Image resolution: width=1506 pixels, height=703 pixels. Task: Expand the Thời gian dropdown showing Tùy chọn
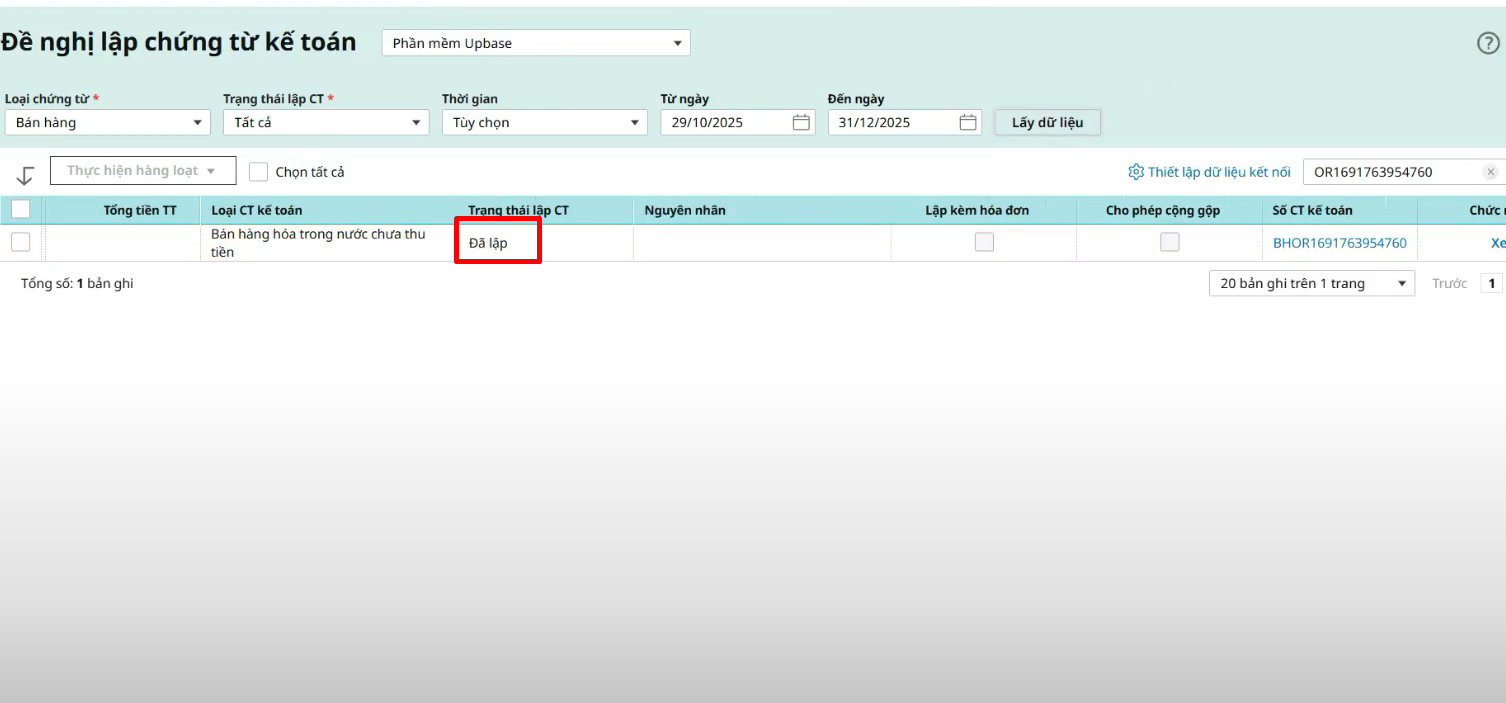coord(544,122)
